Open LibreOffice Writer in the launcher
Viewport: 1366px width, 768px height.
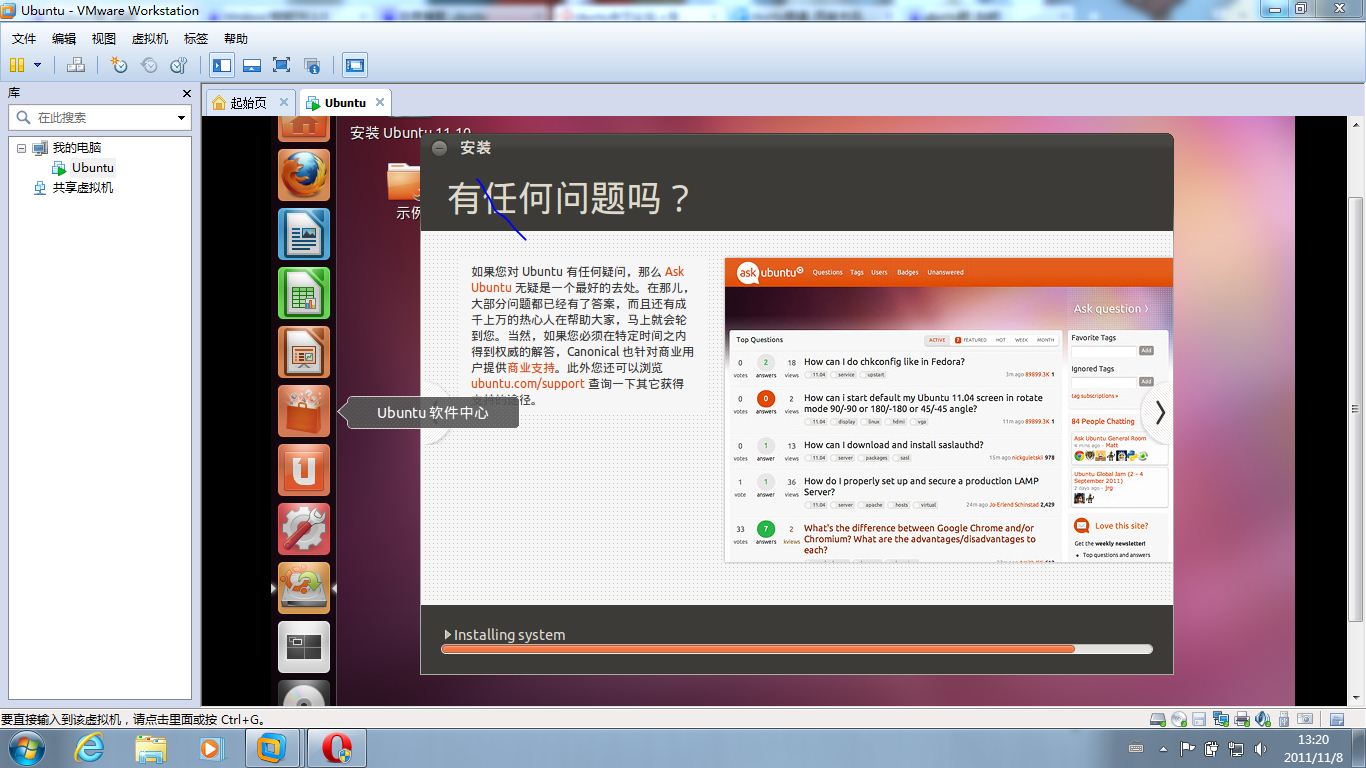304,234
